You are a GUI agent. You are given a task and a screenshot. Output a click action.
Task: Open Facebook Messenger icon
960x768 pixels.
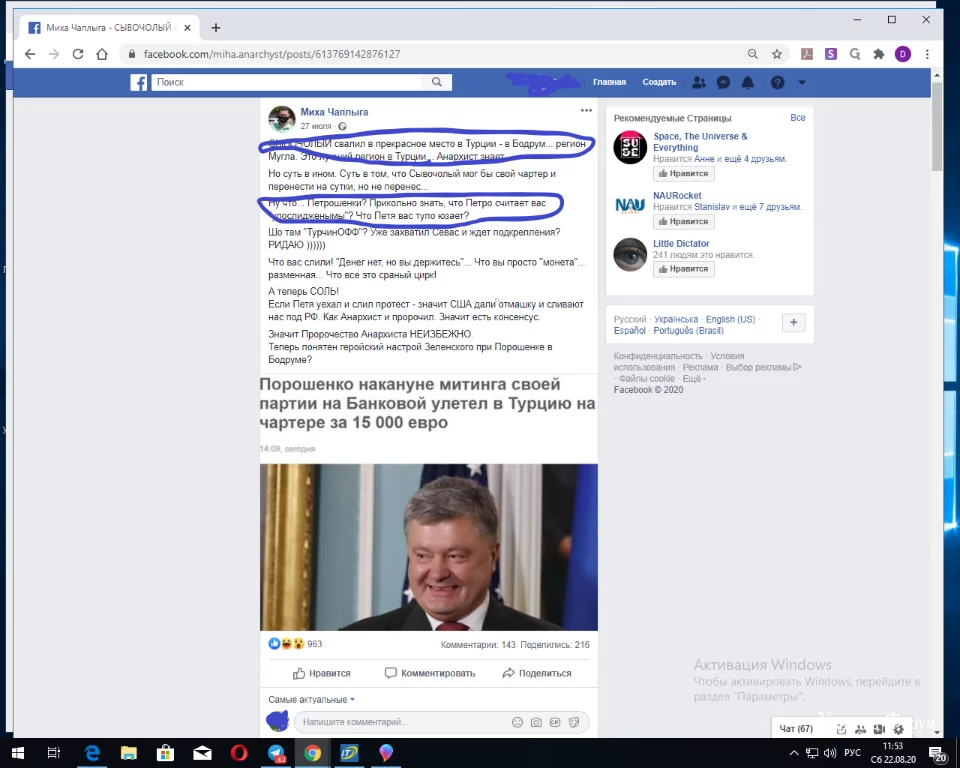pyautogui.click(x=723, y=82)
